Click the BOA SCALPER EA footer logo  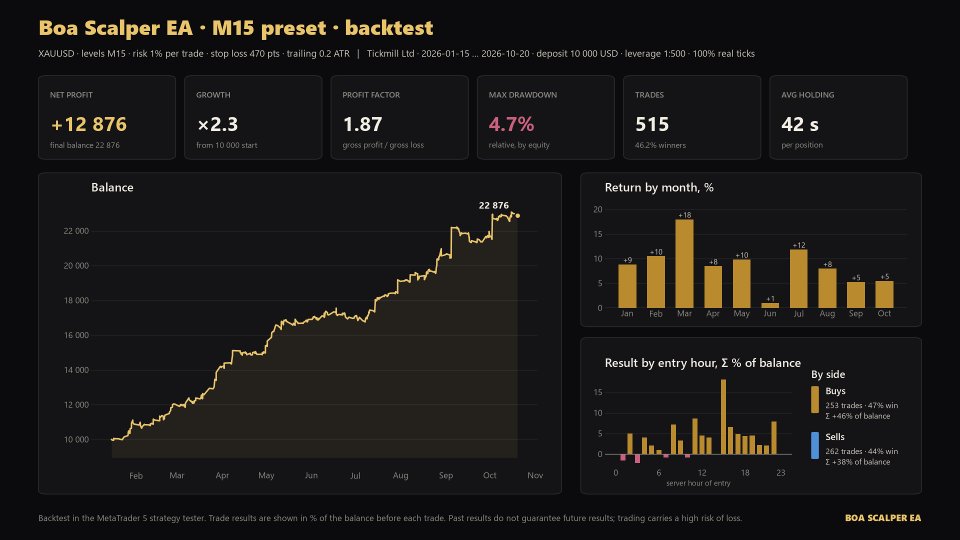883,518
